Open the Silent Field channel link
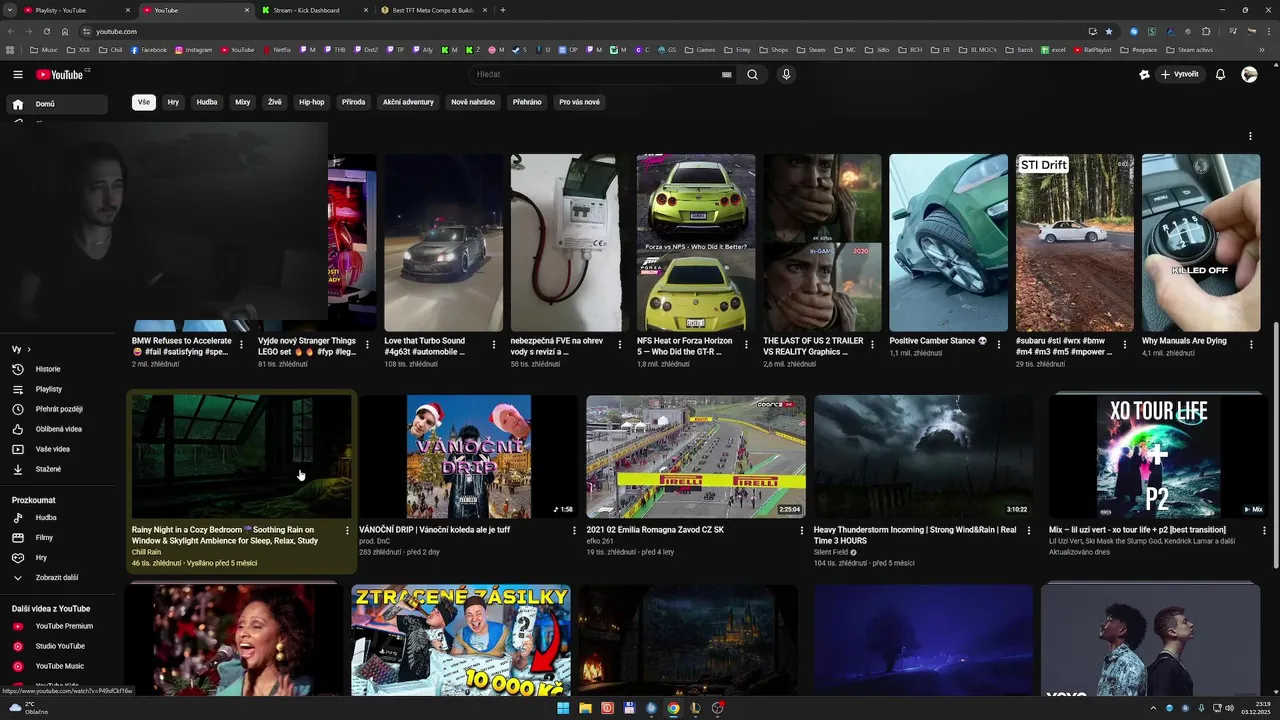This screenshot has height=720, width=1280. pyautogui.click(x=832, y=552)
